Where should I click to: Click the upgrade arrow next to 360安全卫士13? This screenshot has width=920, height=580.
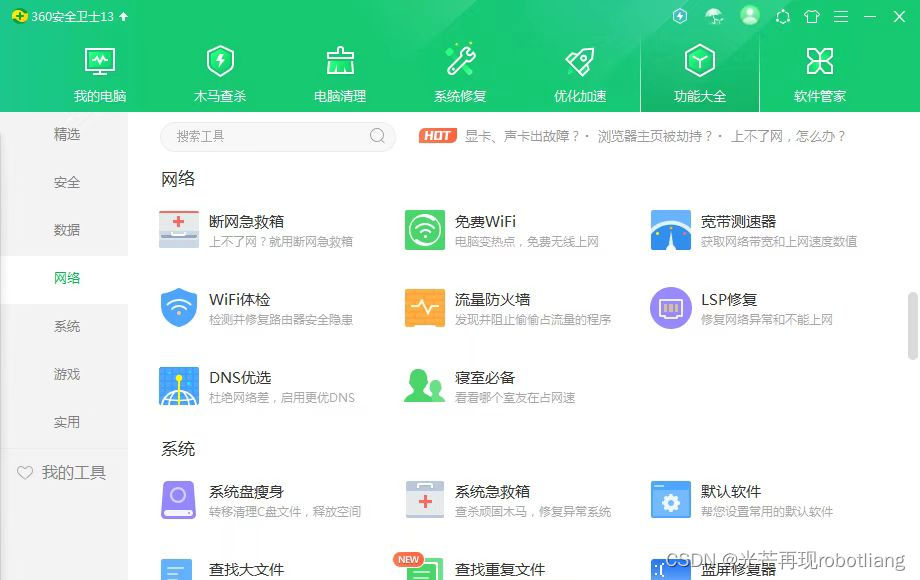click(123, 16)
